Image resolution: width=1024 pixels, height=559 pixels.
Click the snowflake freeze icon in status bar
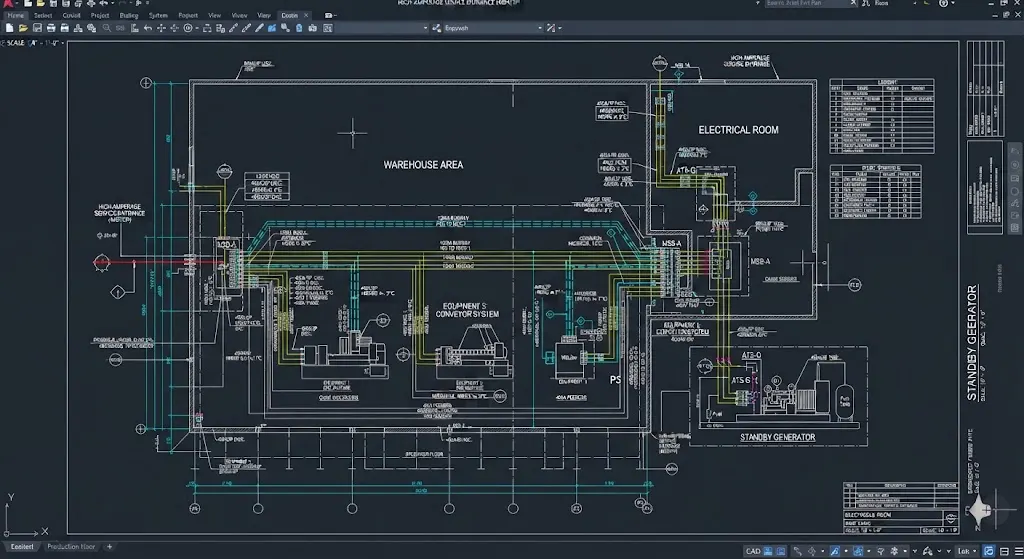[x=894, y=551]
